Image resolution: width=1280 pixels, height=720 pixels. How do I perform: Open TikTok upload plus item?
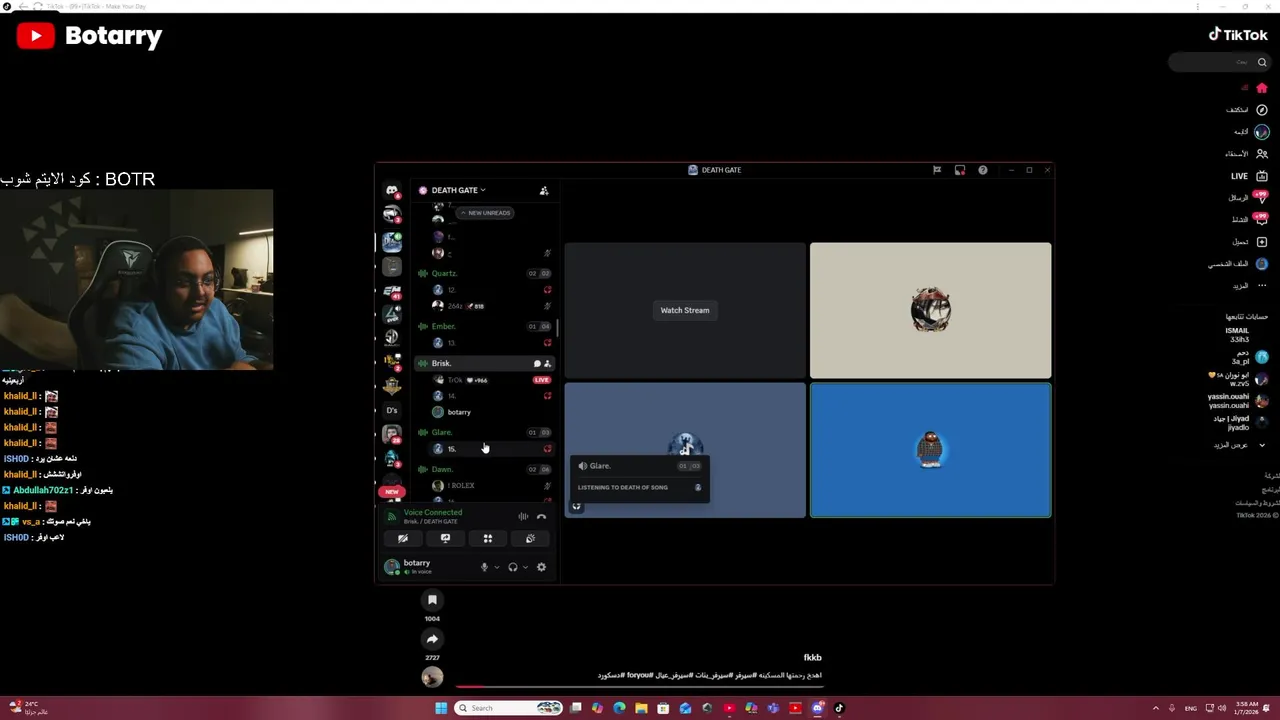coord(1250,242)
